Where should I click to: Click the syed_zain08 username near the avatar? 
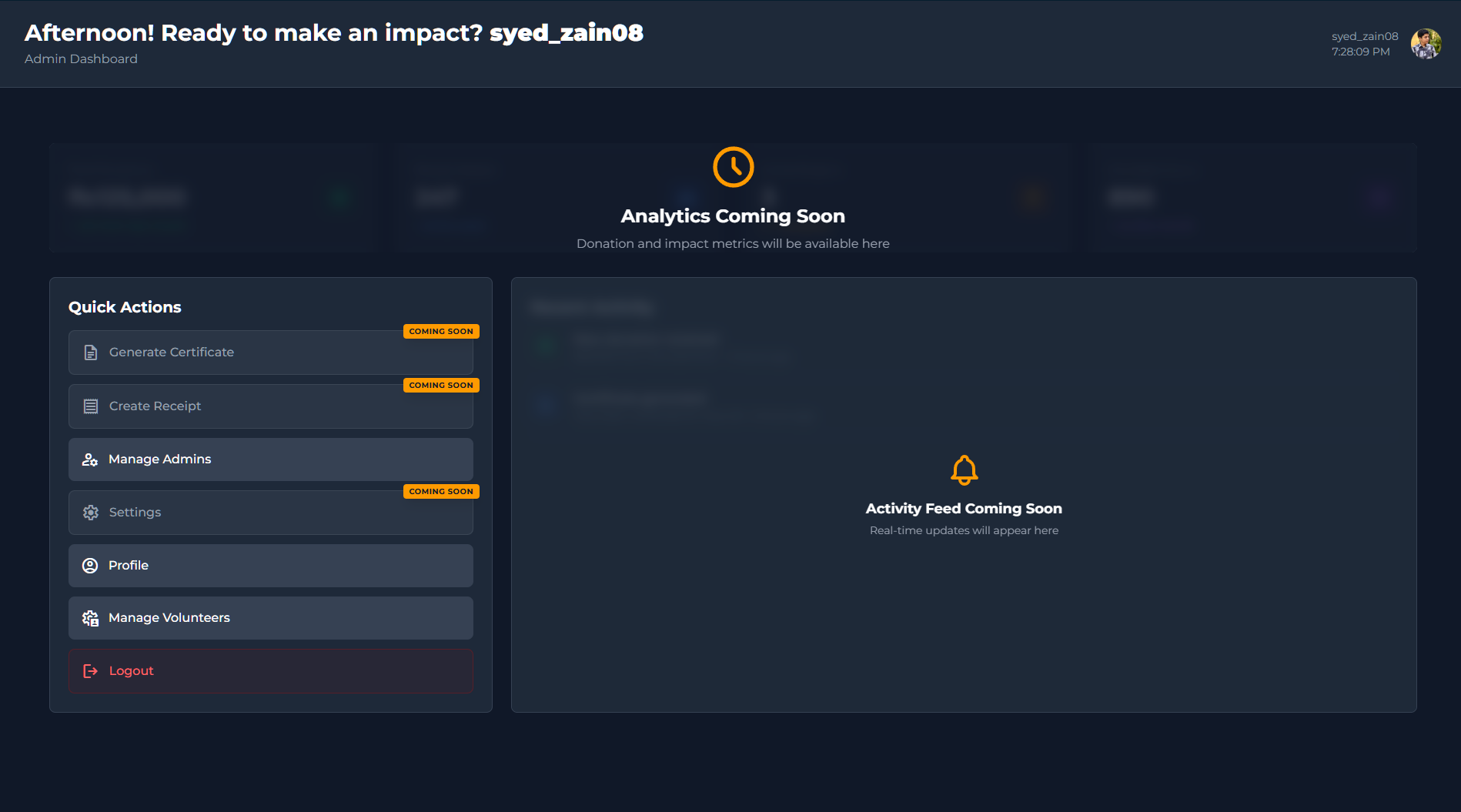tap(1364, 36)
